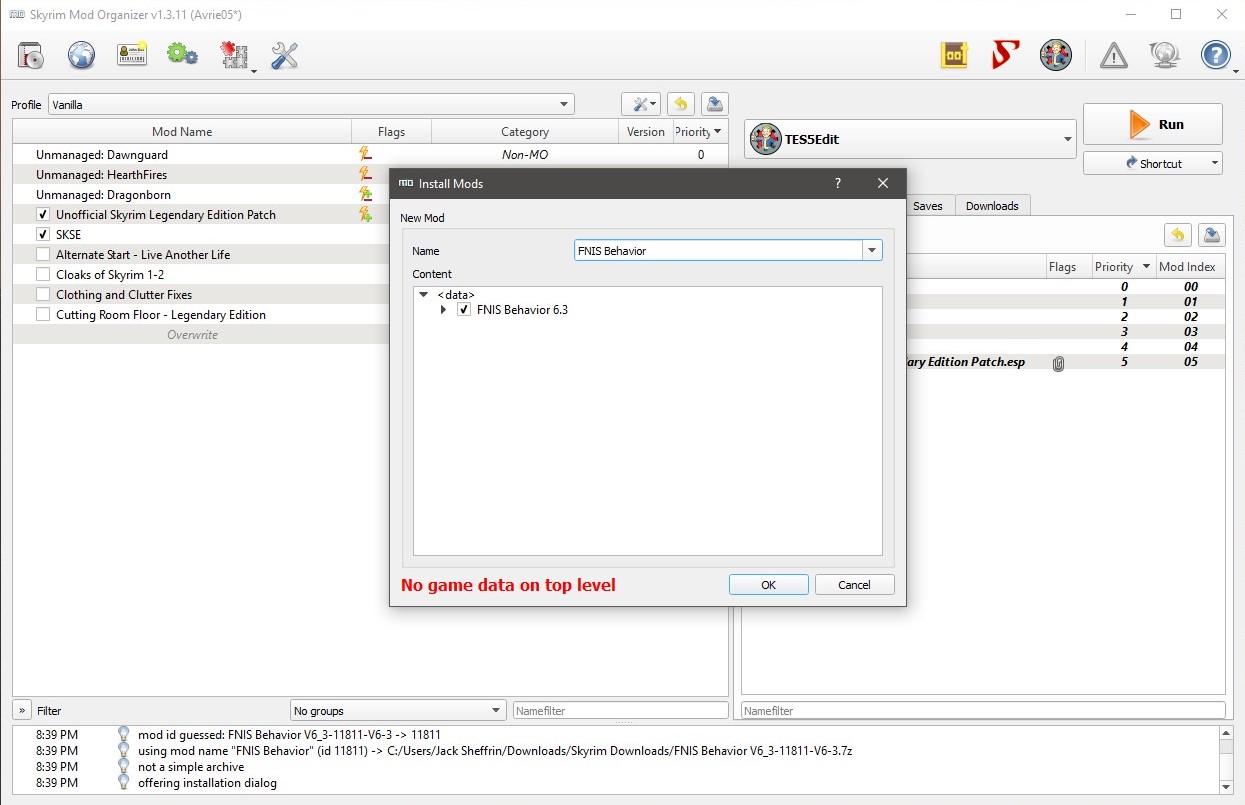The height and width of the screenshot is (805, 1245).
Task: Click the flag icon on the Dawnguard row
Action: (366, 154)
